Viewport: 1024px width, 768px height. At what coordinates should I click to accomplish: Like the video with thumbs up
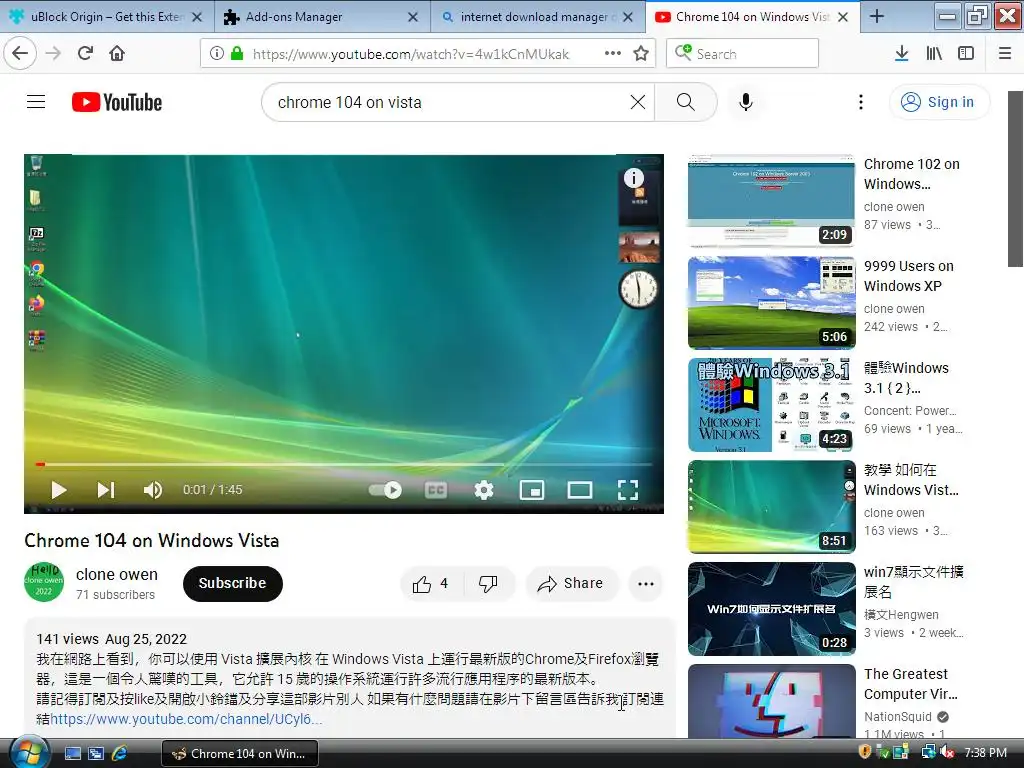[431, 584]
